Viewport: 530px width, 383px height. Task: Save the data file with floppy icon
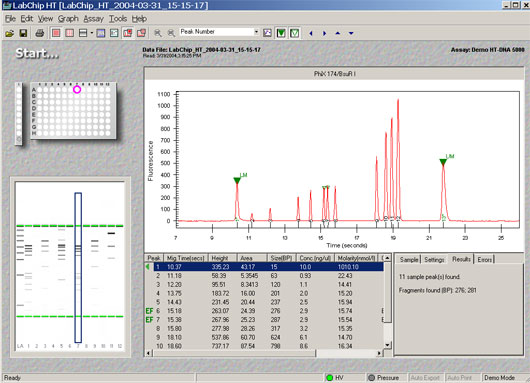pos(23,33)
